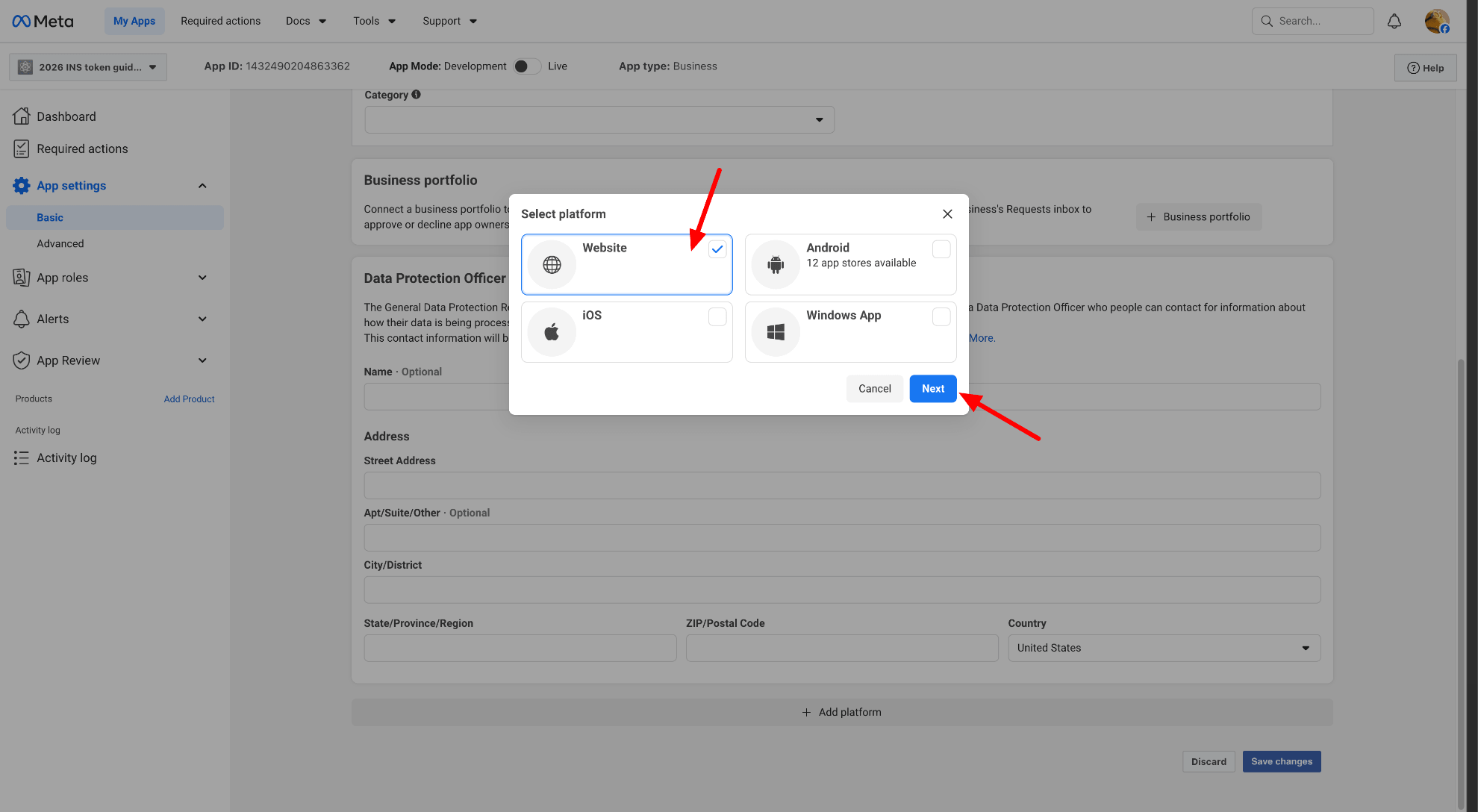Open the Tools dropdown menu
1478x812 pixels.
pos(374,21)
